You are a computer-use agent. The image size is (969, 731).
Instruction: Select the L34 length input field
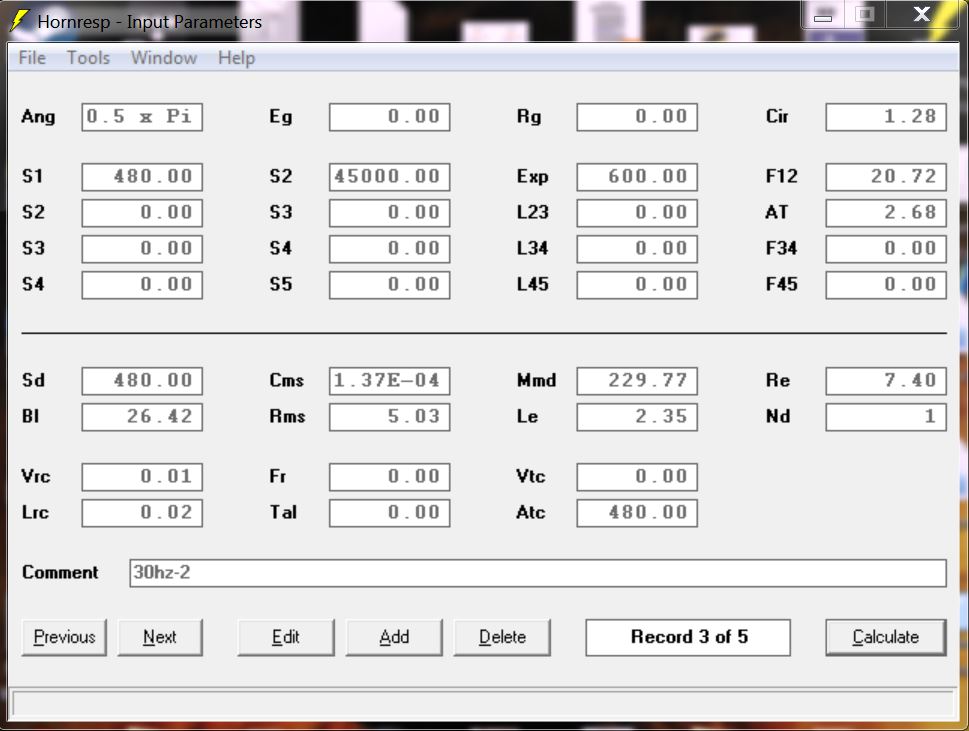pyautogui.click(x=637, y=248)
